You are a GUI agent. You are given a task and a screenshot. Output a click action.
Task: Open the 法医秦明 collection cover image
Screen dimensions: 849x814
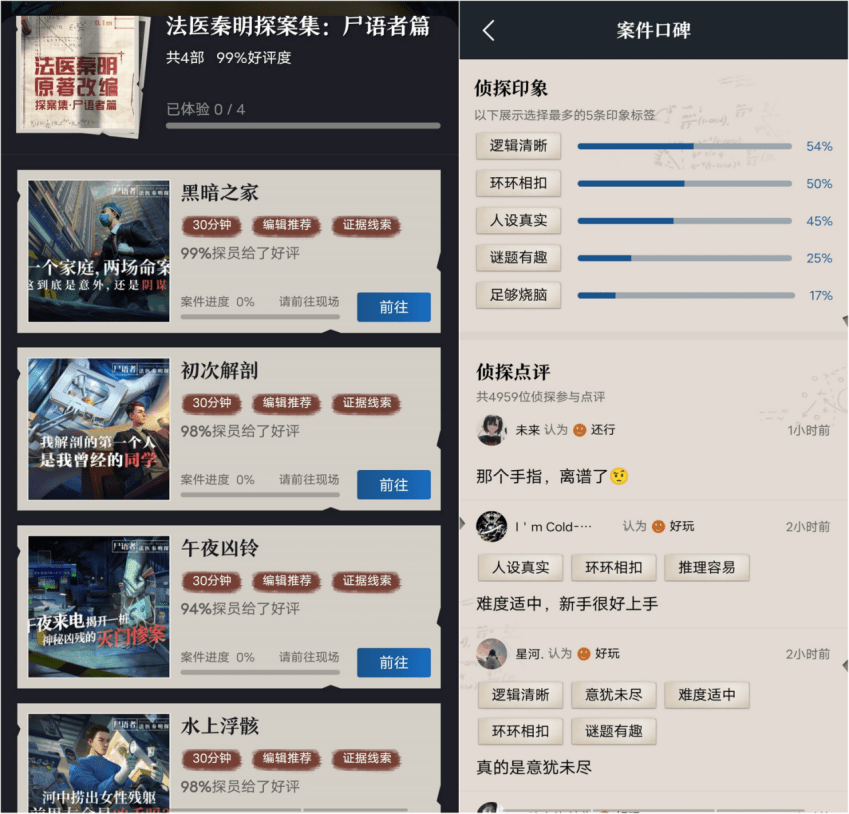coord(82,76)
